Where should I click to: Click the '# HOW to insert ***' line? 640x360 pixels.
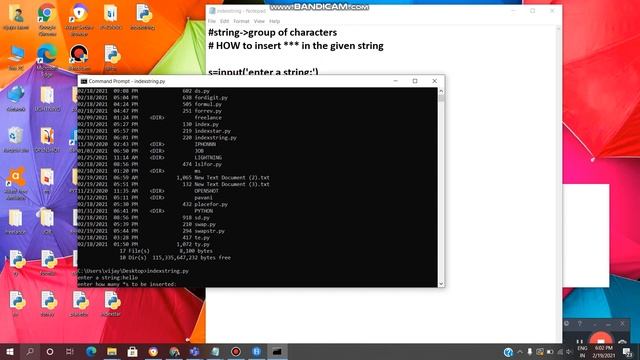tap(296, 46)
